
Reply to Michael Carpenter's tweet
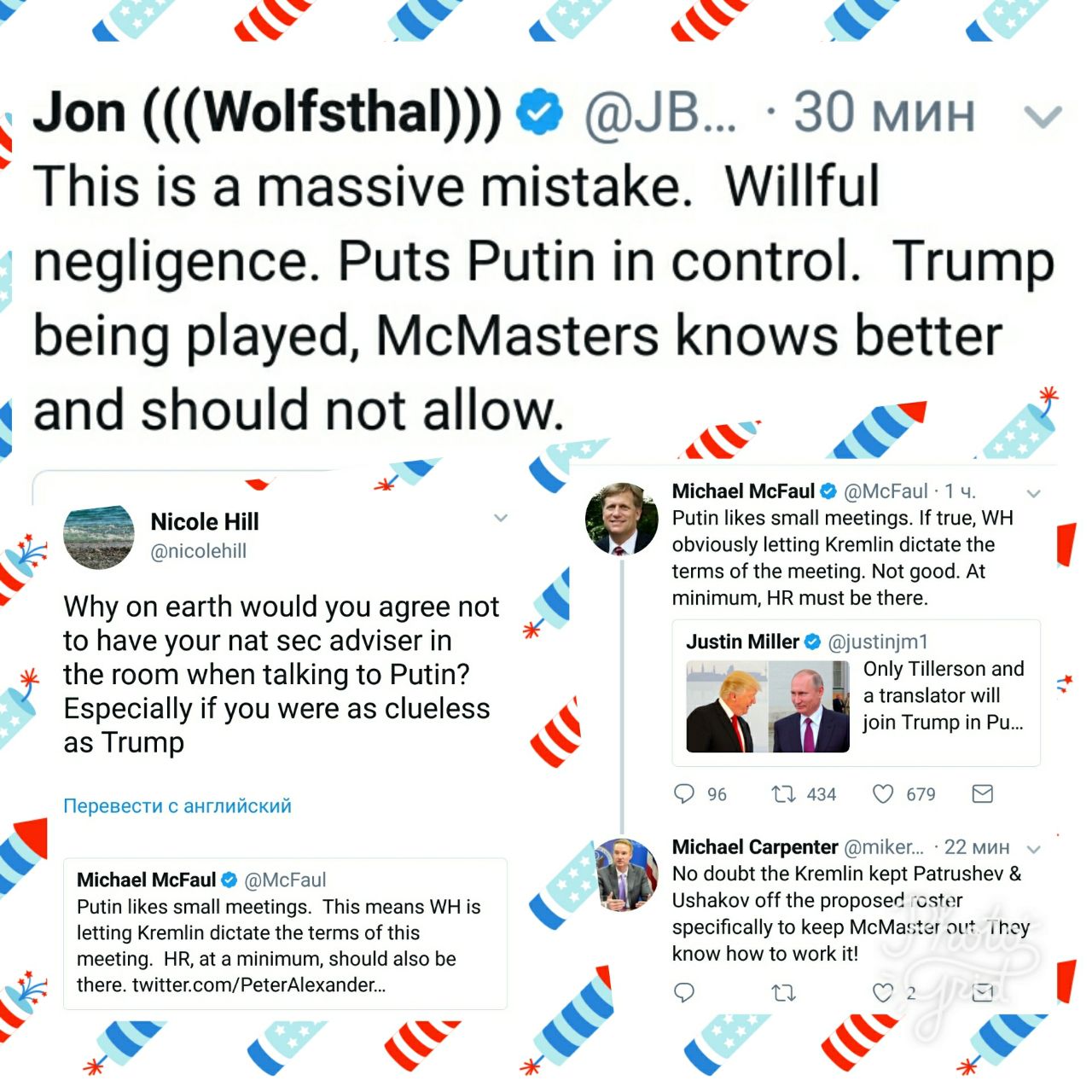point(684,992)
